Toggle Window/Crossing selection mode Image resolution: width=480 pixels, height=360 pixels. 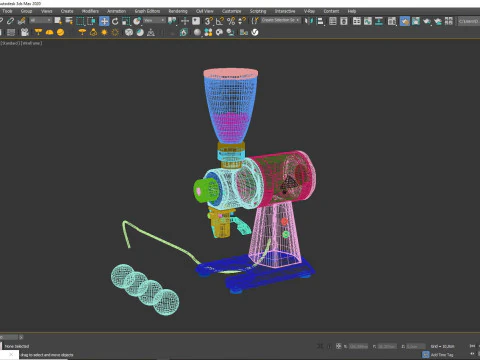(91, 21)
